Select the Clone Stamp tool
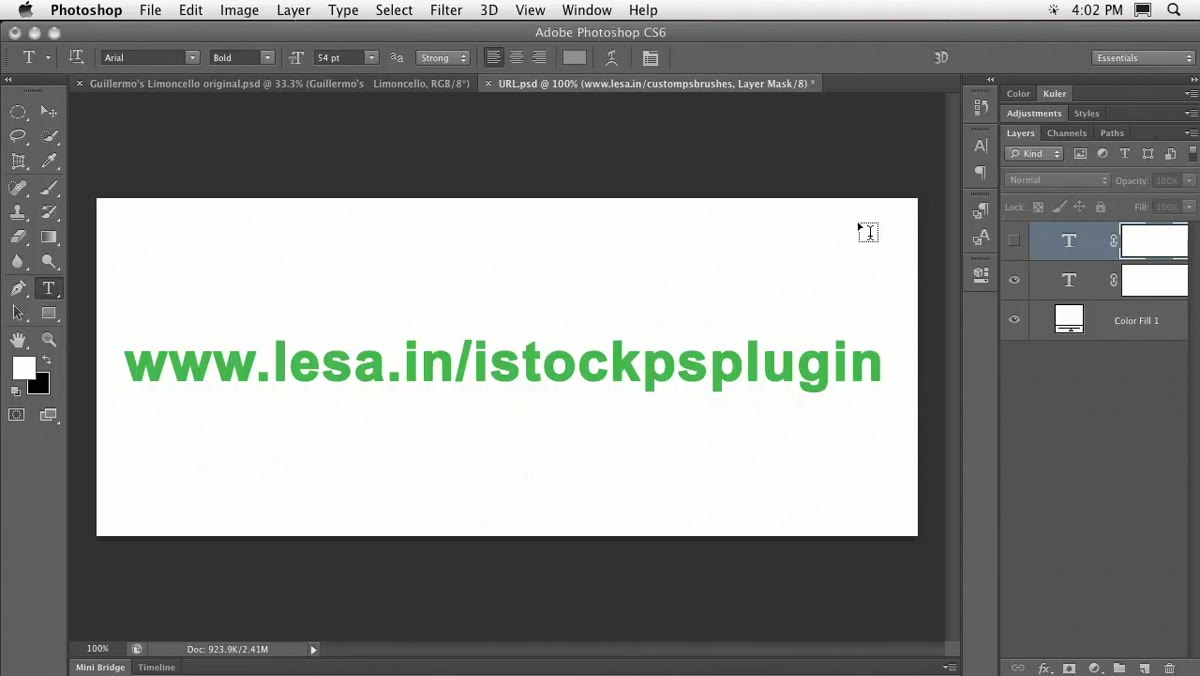 [18, 212]
